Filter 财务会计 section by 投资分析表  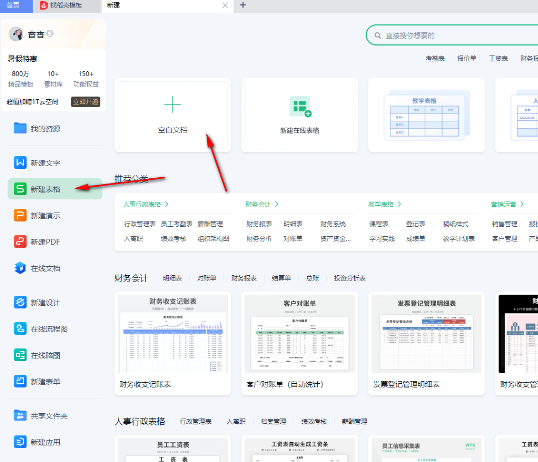pos(350,278)
